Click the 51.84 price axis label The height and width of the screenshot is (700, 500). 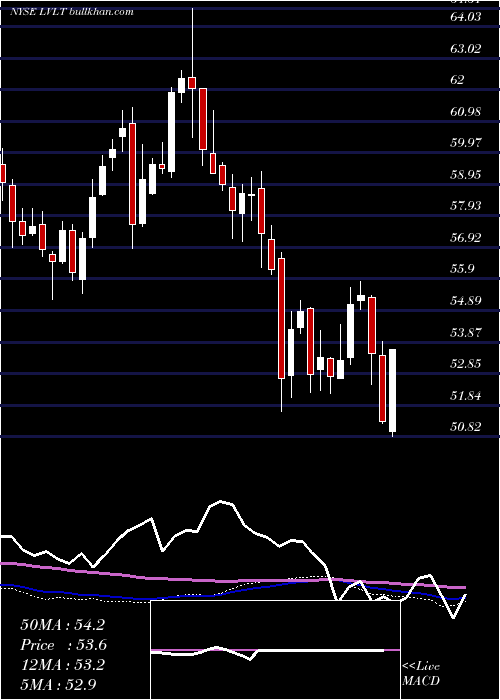click(466, 395)
